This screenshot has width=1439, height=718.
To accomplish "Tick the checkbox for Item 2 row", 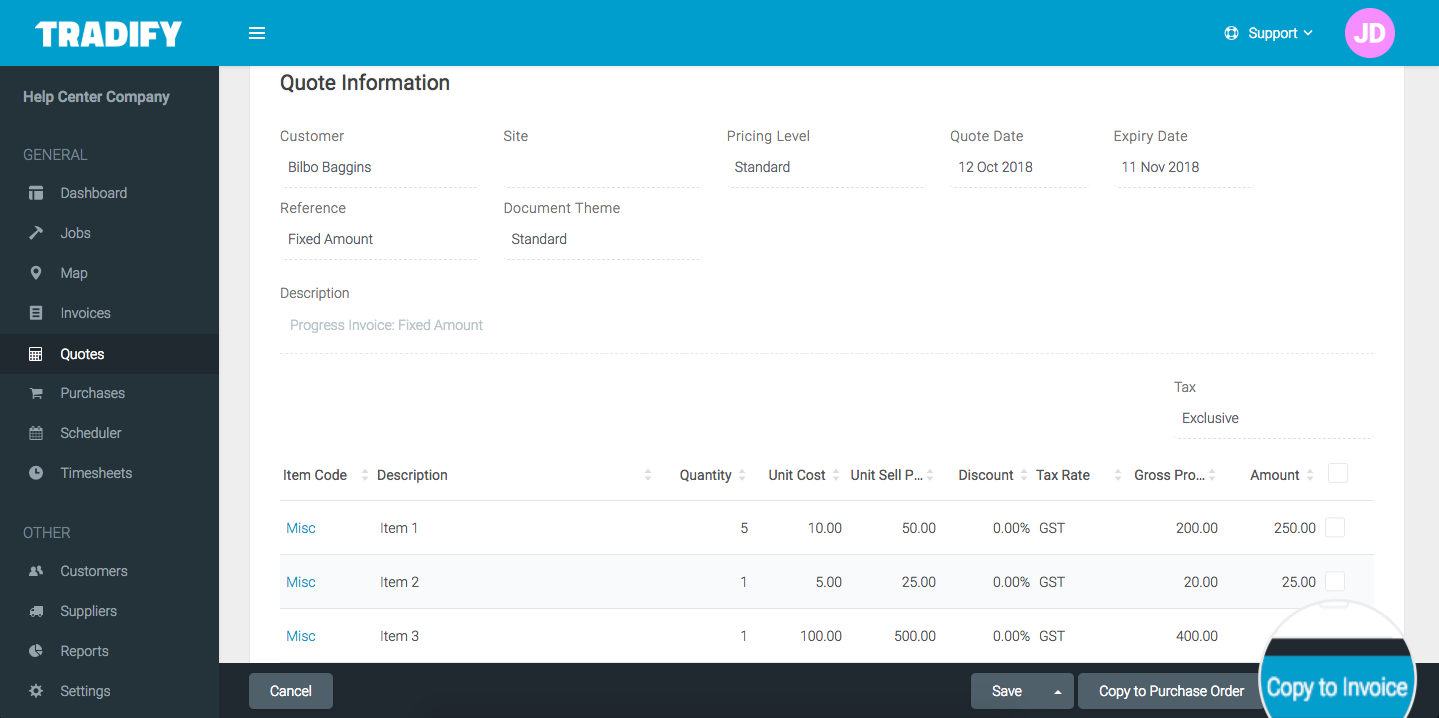I will (x=1335, y=581).
